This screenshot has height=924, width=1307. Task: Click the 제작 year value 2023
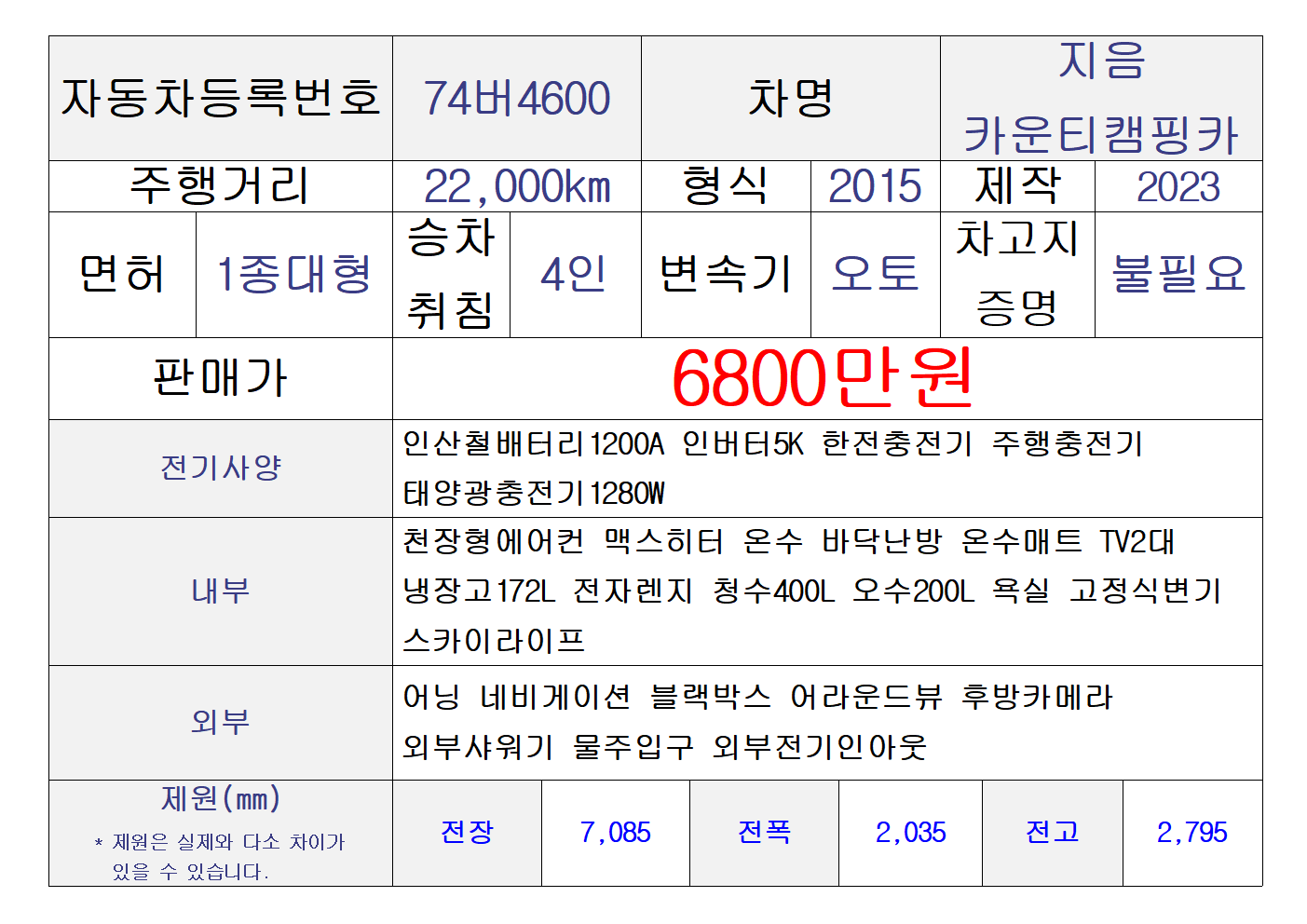click(x=1178, y=186)
